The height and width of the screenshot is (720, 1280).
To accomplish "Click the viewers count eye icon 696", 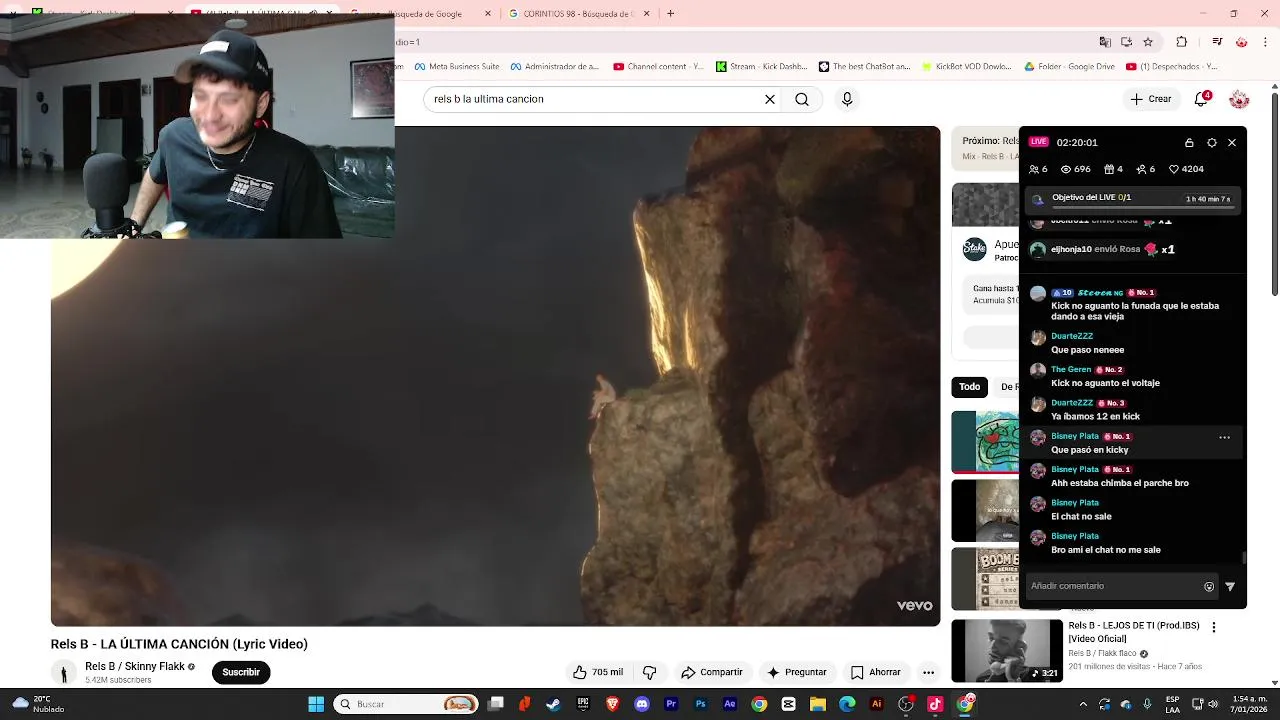I will pos(1076,169).
